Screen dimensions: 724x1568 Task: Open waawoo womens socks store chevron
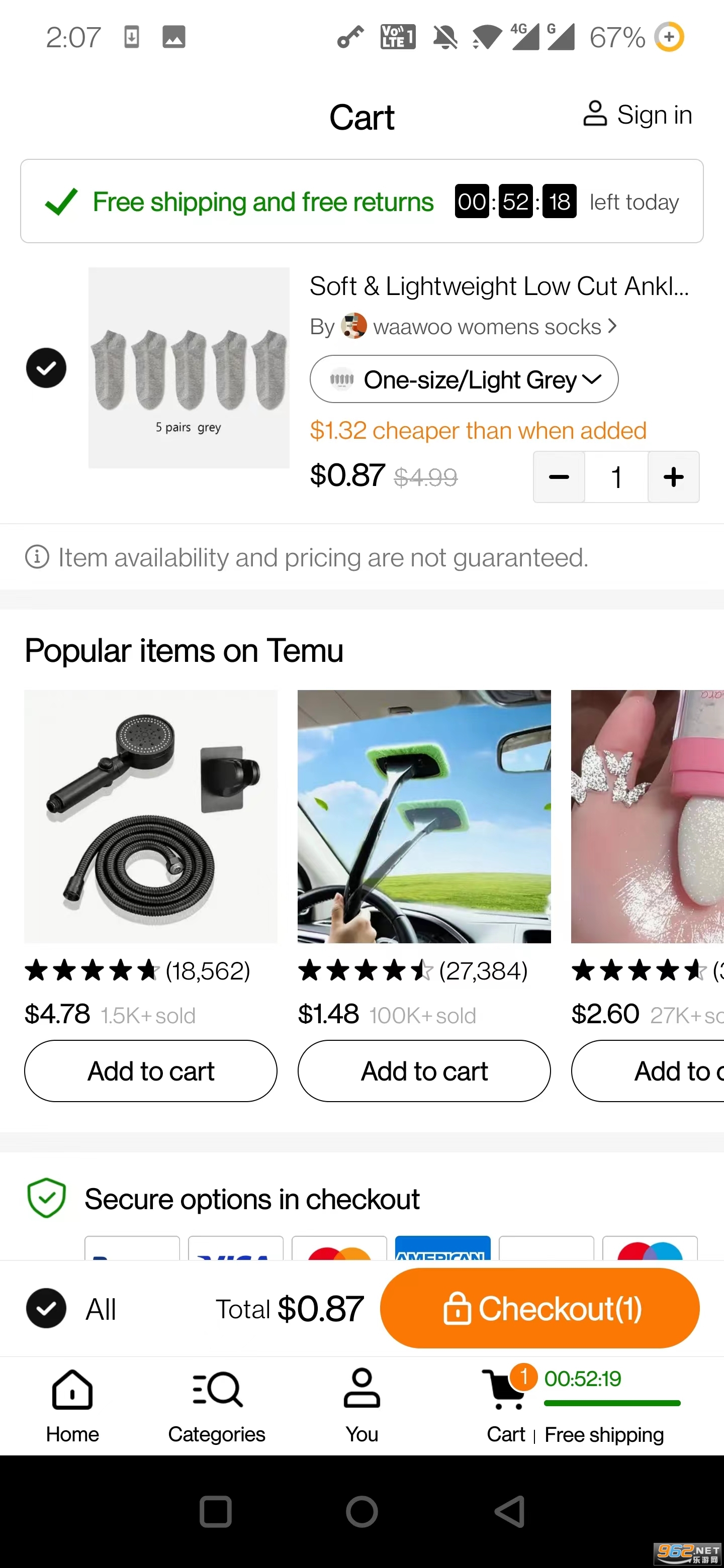click(x=612, y=326)
